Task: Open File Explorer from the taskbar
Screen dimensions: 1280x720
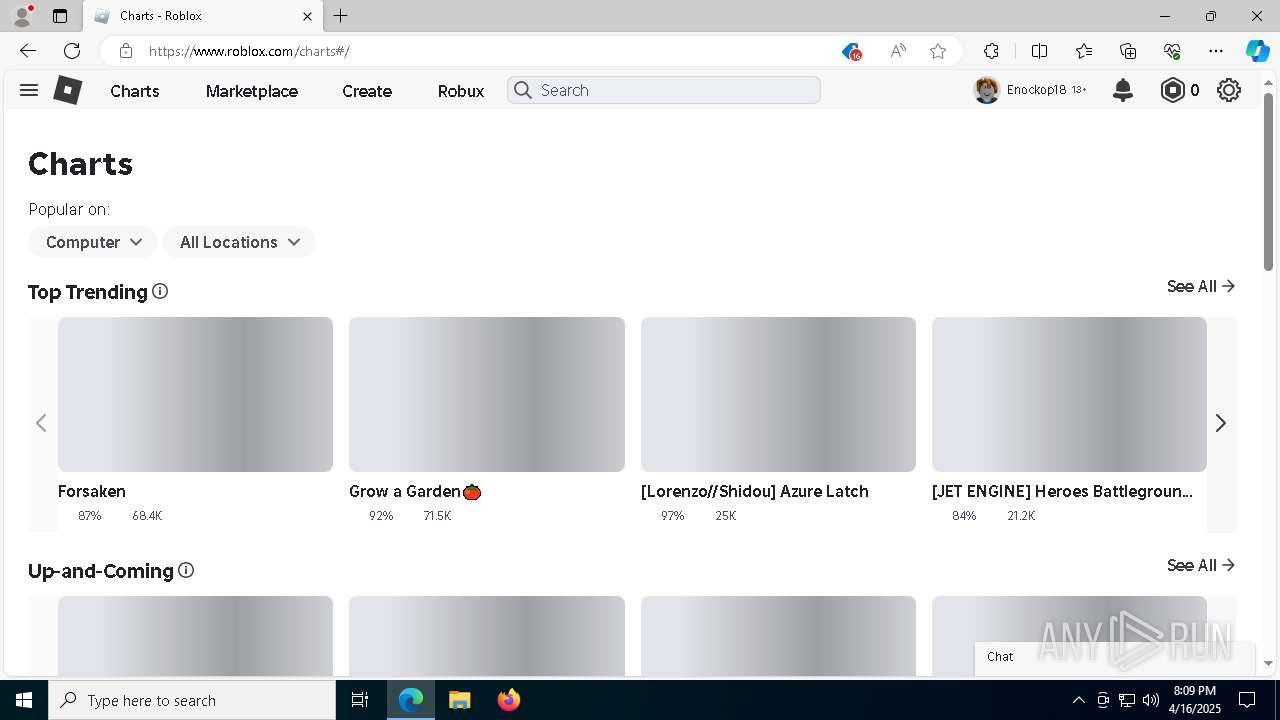Action: coord(459,700)
